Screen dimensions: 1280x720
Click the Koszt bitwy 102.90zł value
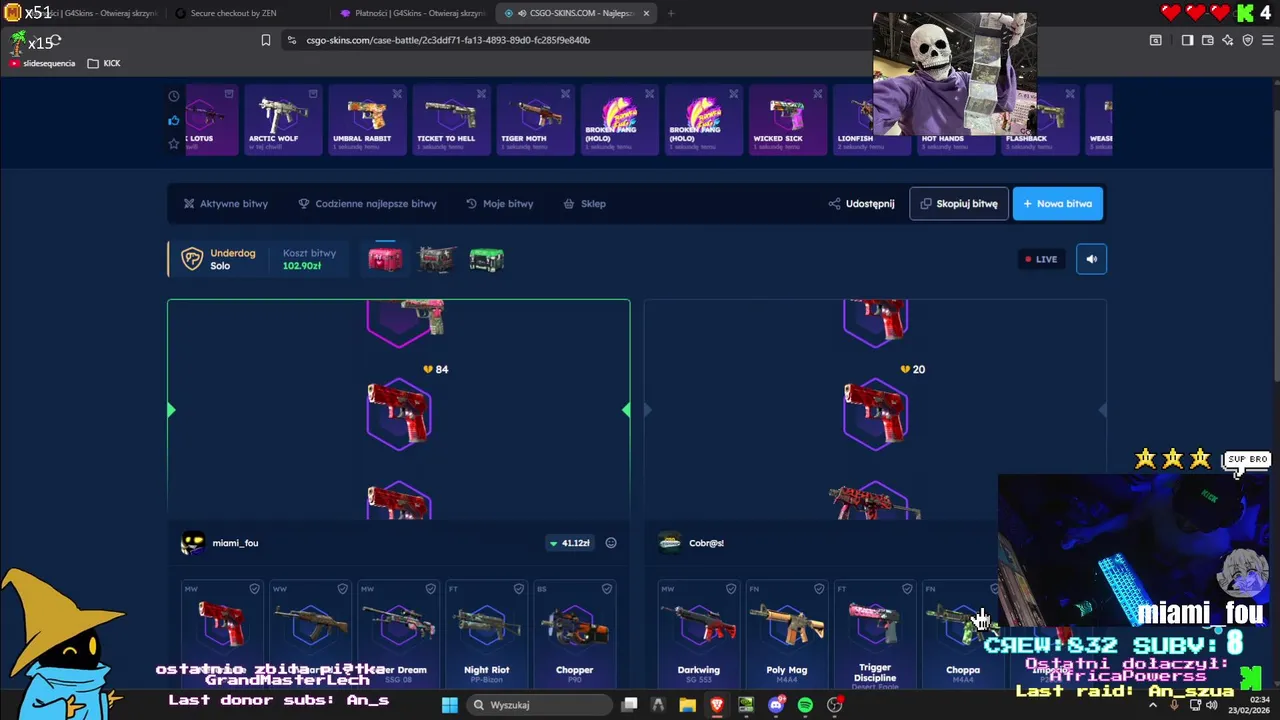tap(302, 266)
